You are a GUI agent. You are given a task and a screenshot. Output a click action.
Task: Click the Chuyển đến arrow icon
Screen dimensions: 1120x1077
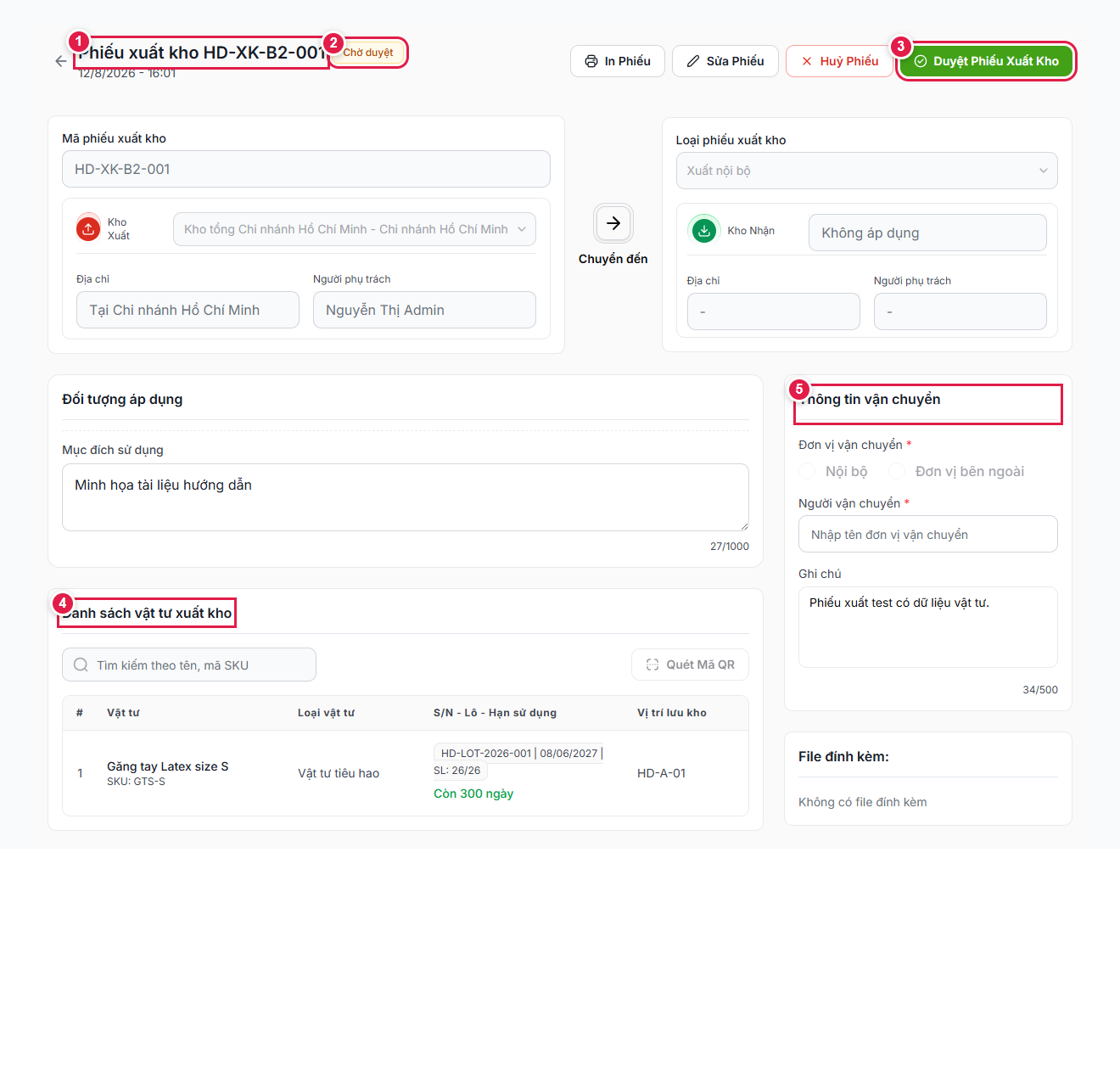(x=613, y=223)
